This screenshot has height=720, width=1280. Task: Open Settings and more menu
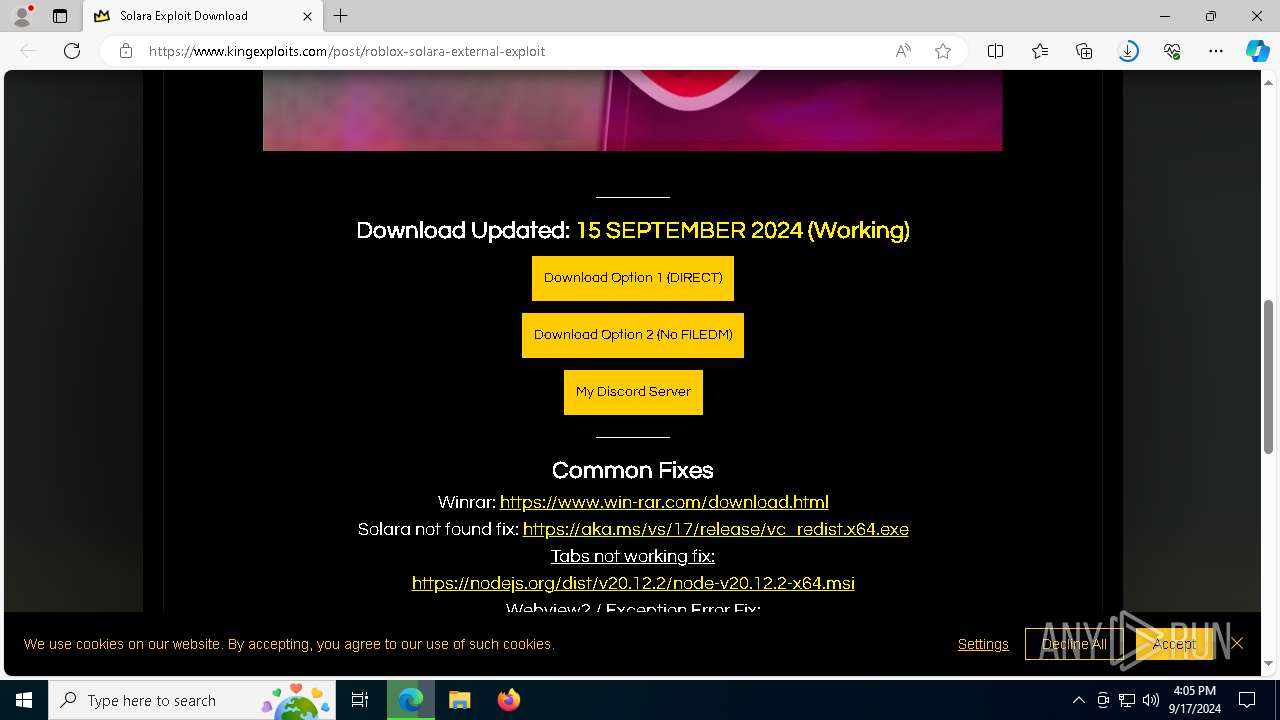pyautogui.click(x=1216, y=51)
